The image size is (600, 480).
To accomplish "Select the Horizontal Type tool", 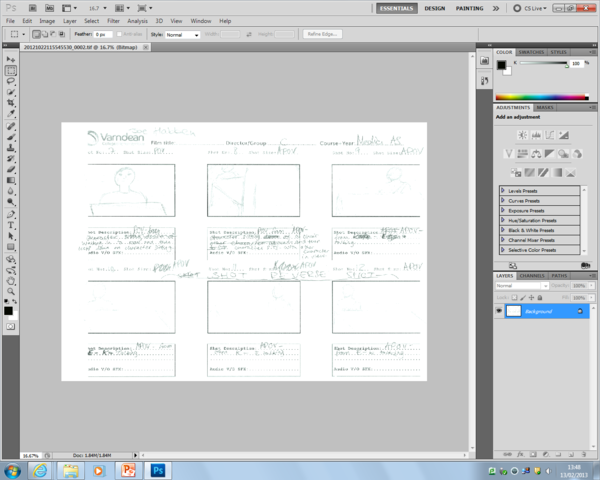I will point(11,225).
